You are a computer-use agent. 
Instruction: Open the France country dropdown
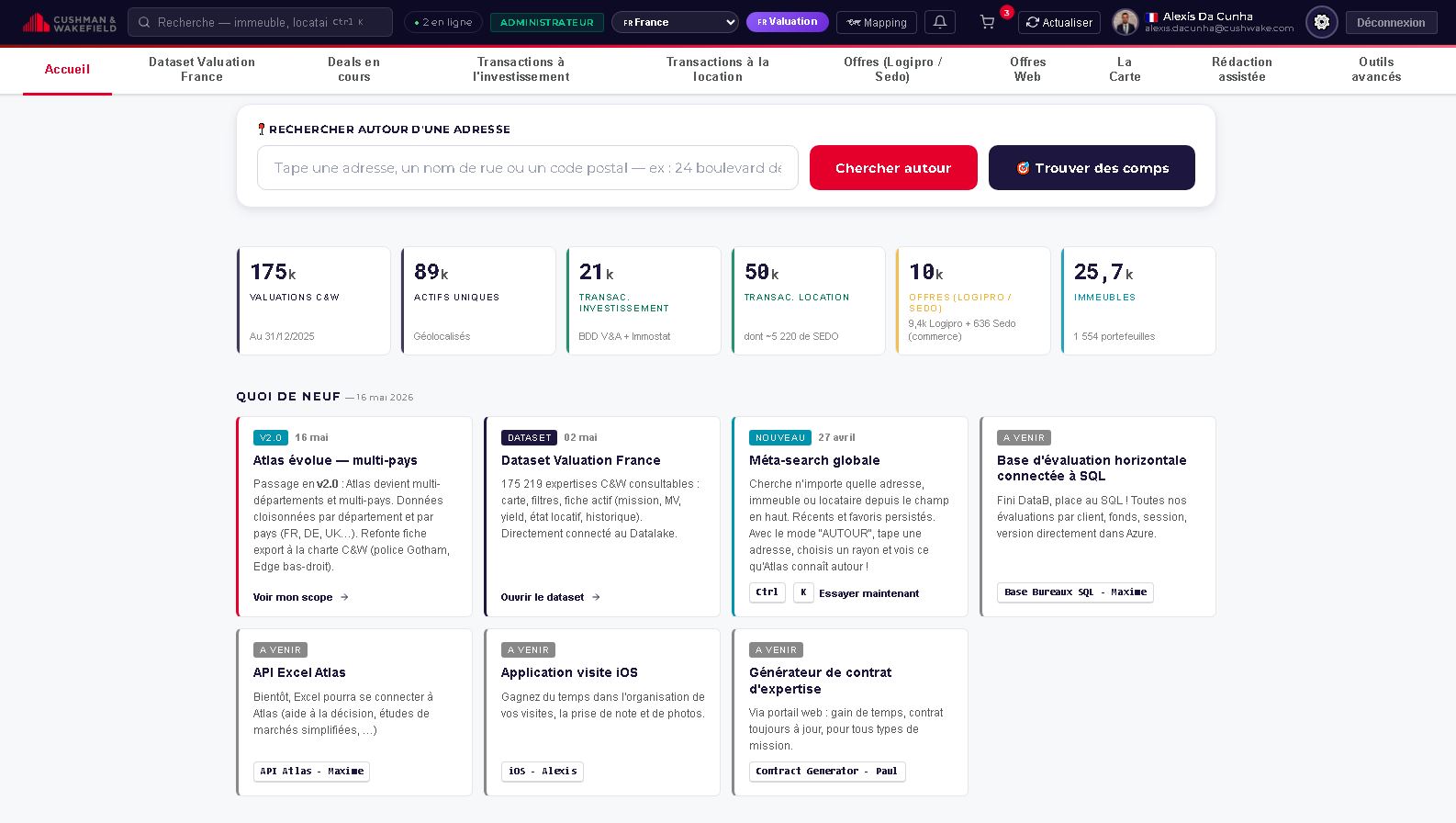point(675,22)
